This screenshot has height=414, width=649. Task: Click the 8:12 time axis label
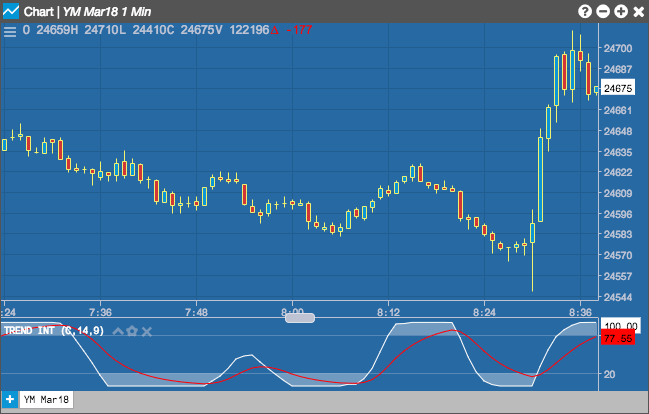click(388, 312)
